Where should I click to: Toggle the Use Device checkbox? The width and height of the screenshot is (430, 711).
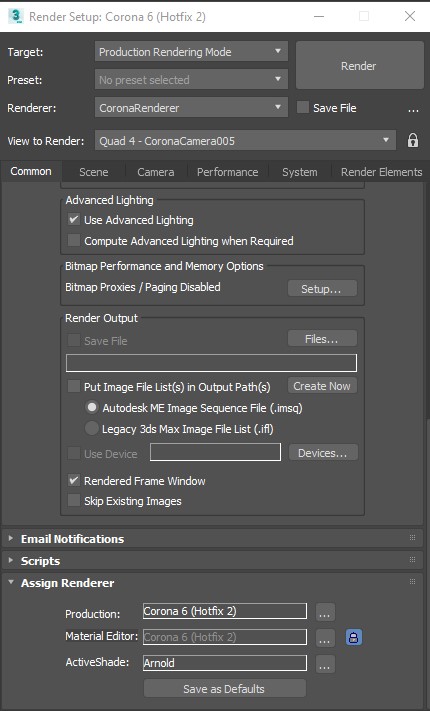(x=73, y=453)
